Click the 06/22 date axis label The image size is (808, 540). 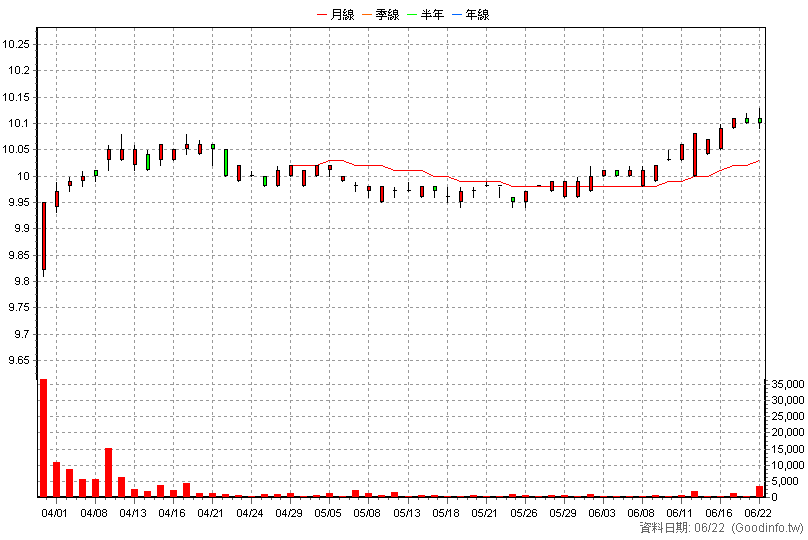pyautogui.click(x=758, y=513)
